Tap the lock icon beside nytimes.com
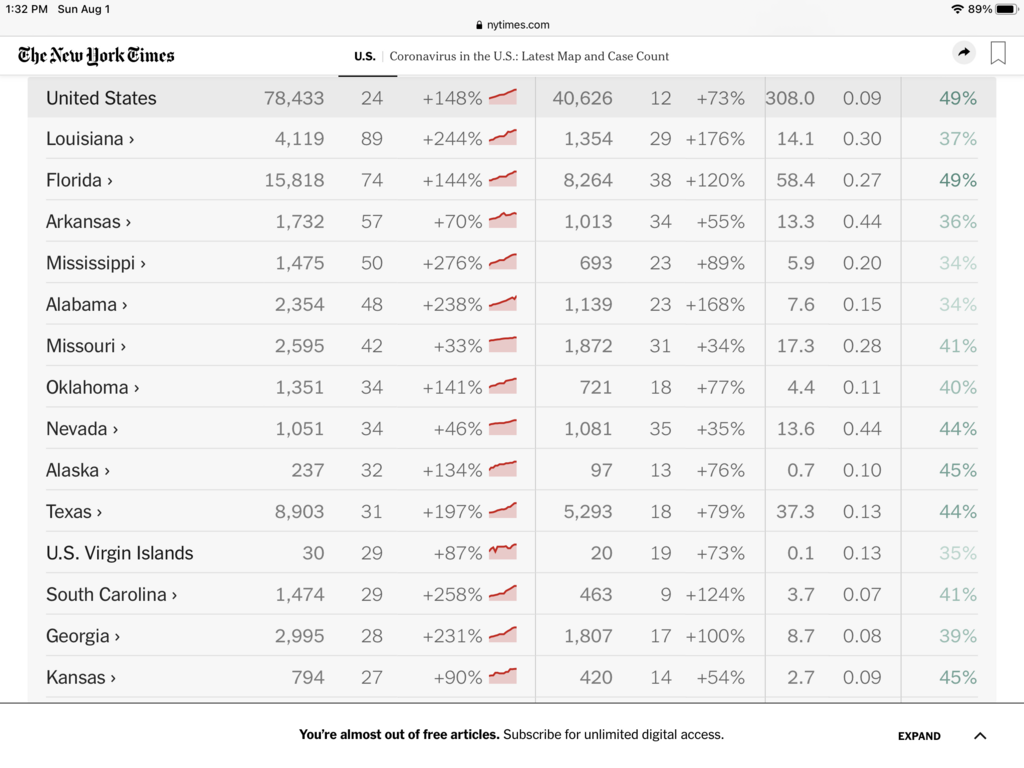This screenshot has width=1024, height=768. tap(480, 25)
